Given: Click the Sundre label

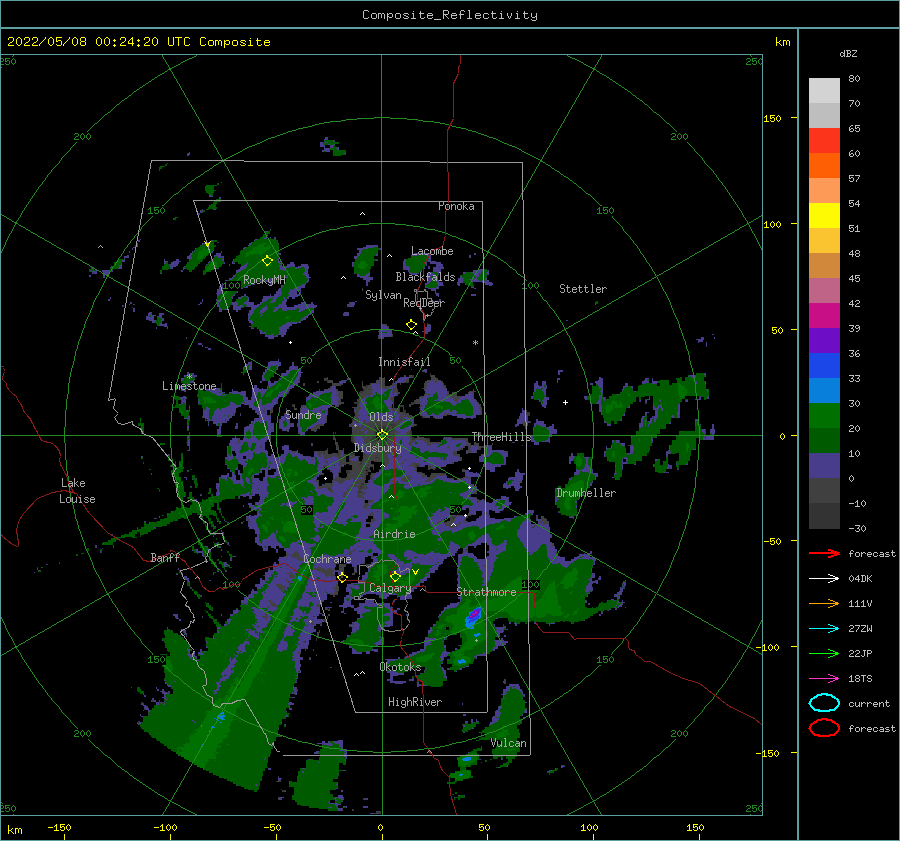Looking at the screenshot, I should click(303, 414).
